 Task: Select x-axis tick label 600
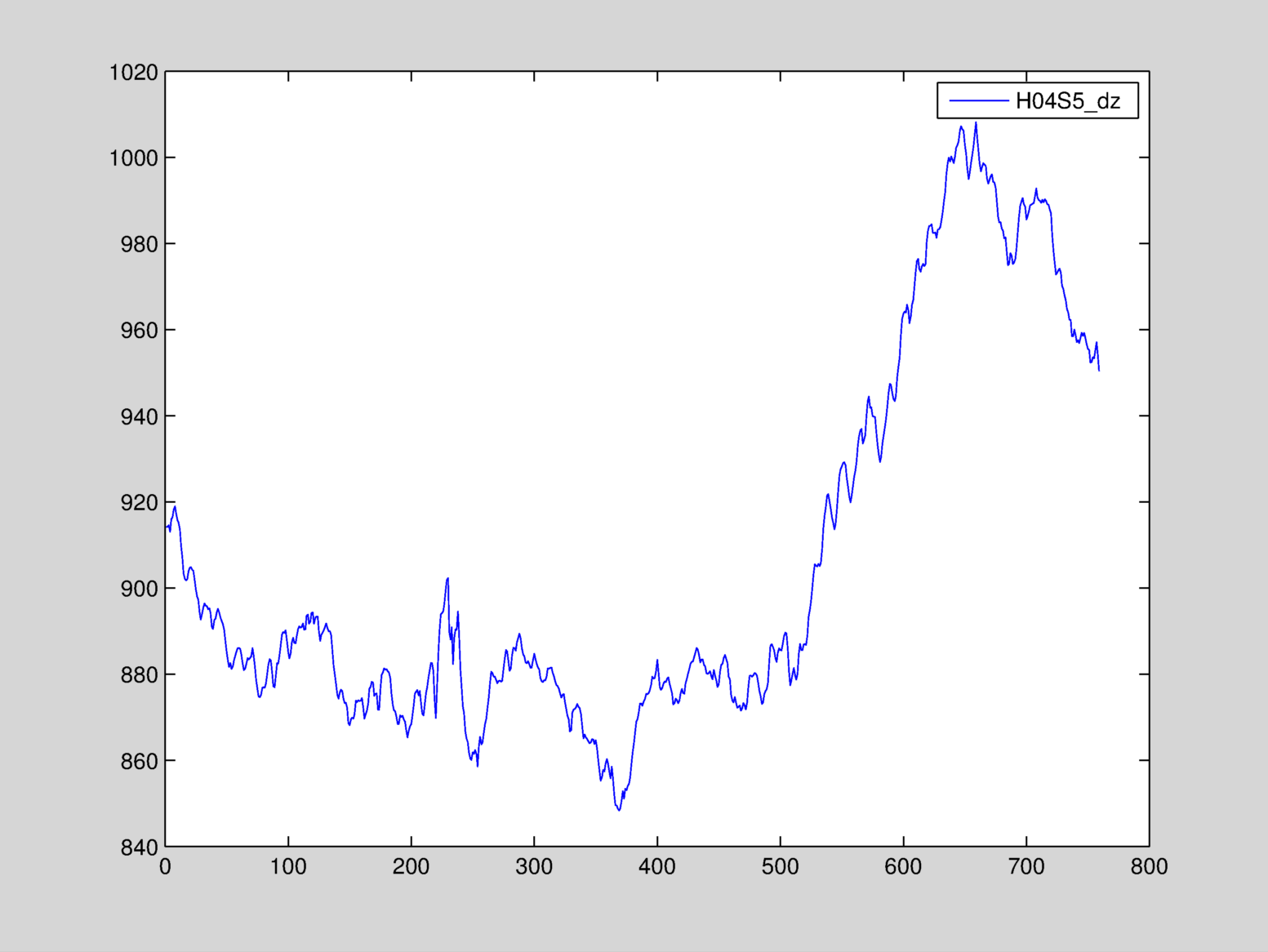point(903,867)
